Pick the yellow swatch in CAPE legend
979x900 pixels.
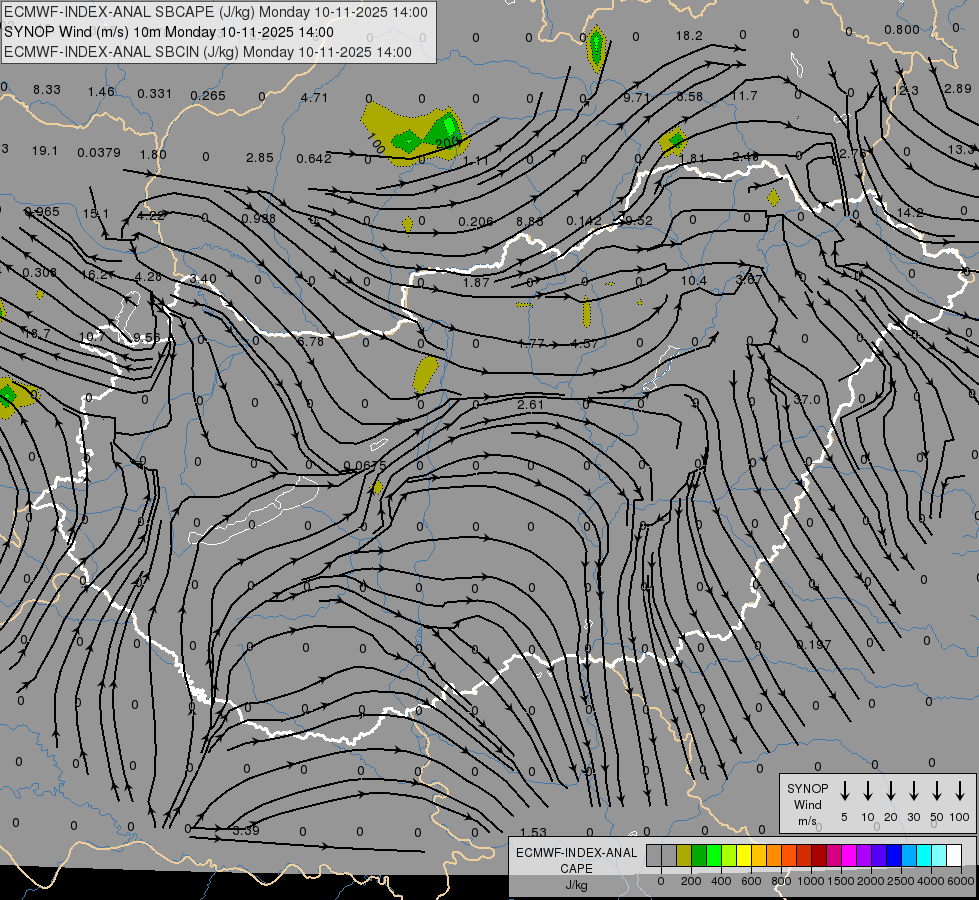pyautogui.click(x=744, y=856)
